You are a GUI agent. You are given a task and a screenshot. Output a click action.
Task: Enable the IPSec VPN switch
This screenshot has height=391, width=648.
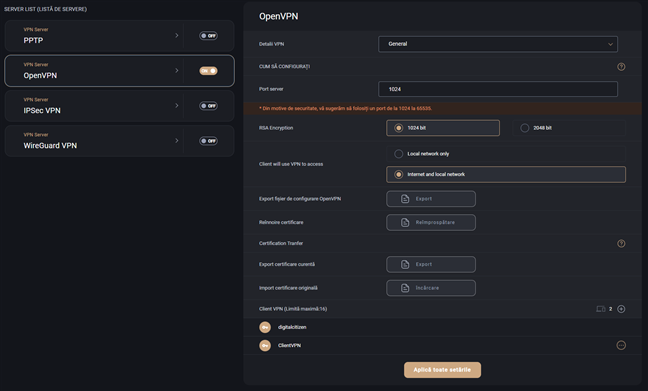click(208, 106)
